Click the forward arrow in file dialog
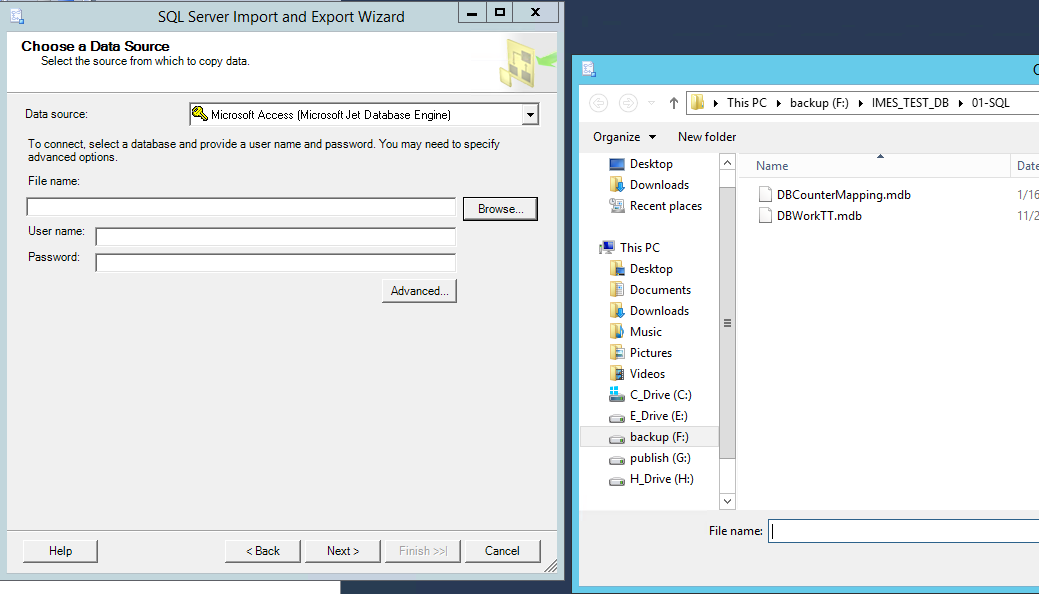The height and width of the screenshot is (594, 1039). pos(628,103)
